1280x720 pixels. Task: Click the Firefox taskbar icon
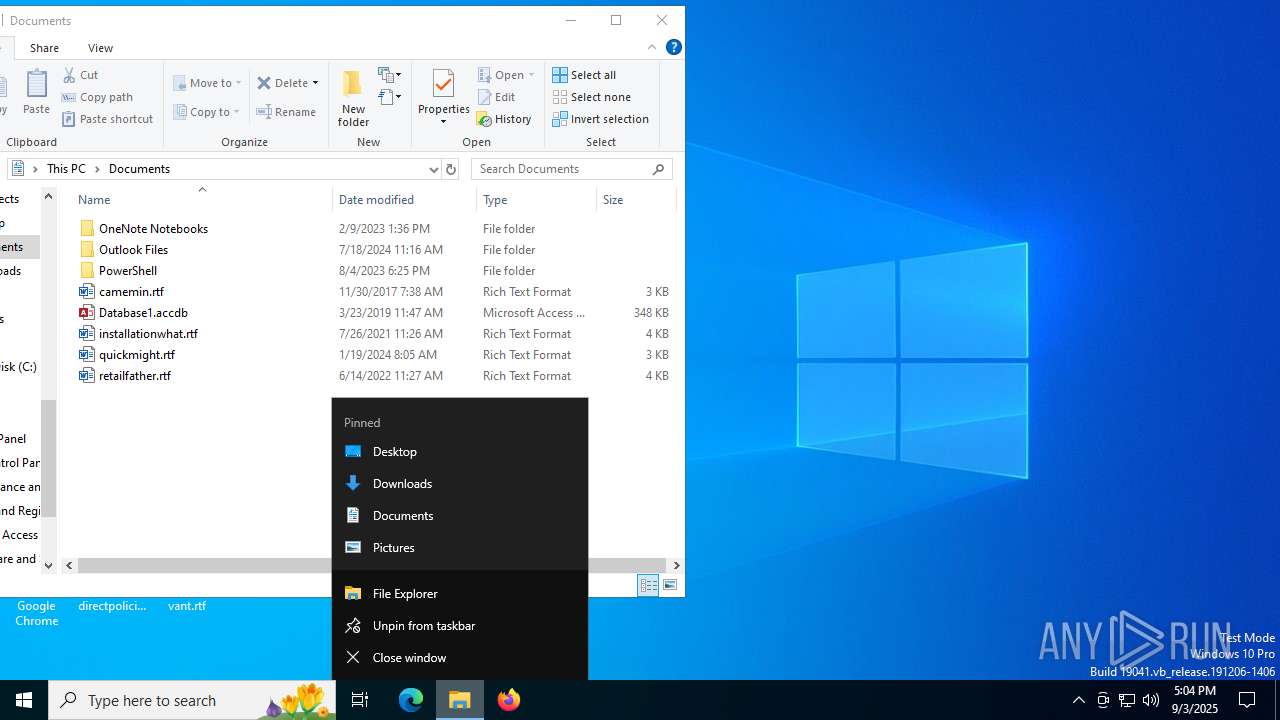(x=508, y=700)
